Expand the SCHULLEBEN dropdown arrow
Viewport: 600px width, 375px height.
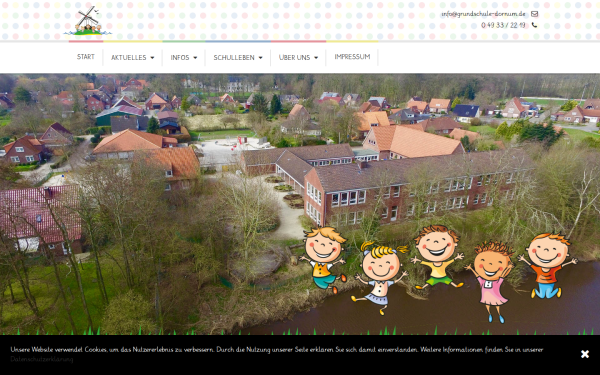(261, 58)
